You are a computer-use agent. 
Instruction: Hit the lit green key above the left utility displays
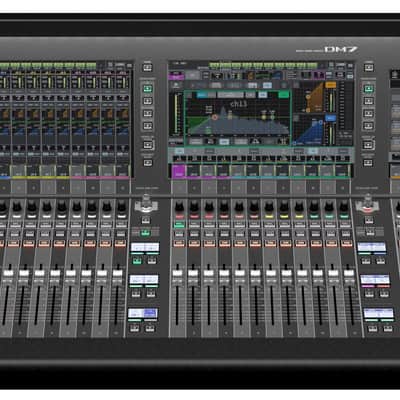point(145,233)
